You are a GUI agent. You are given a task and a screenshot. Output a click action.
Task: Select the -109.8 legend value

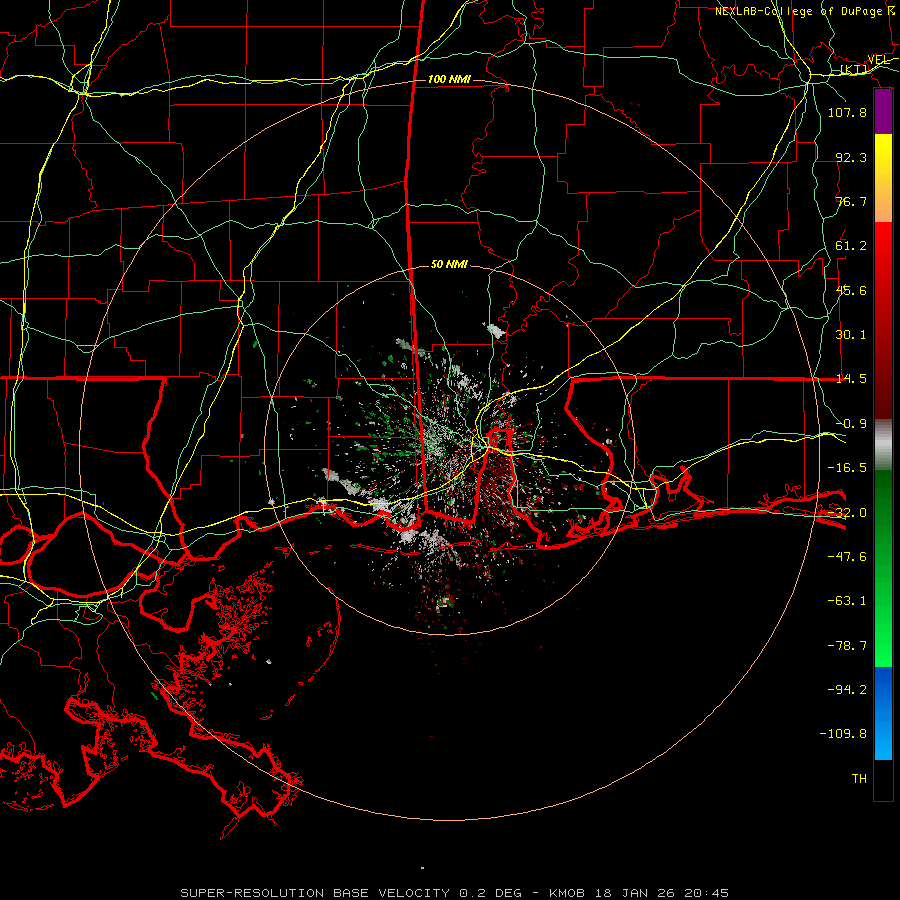click(x=843, y=734)
